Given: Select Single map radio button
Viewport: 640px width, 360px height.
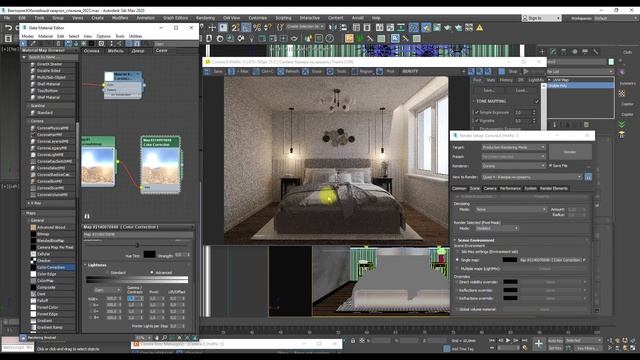Looking at the screenshot, I should pos(458,260).
